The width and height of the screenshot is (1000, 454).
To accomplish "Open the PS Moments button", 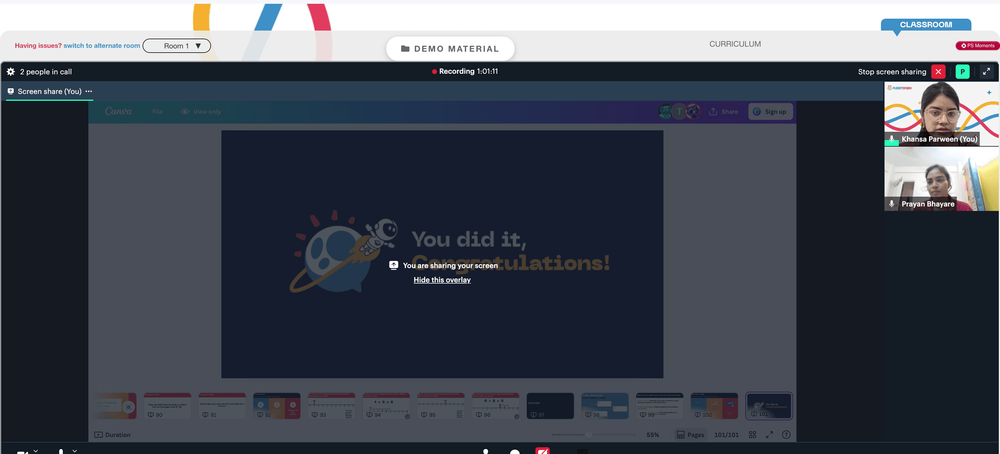I will [976, 46].
